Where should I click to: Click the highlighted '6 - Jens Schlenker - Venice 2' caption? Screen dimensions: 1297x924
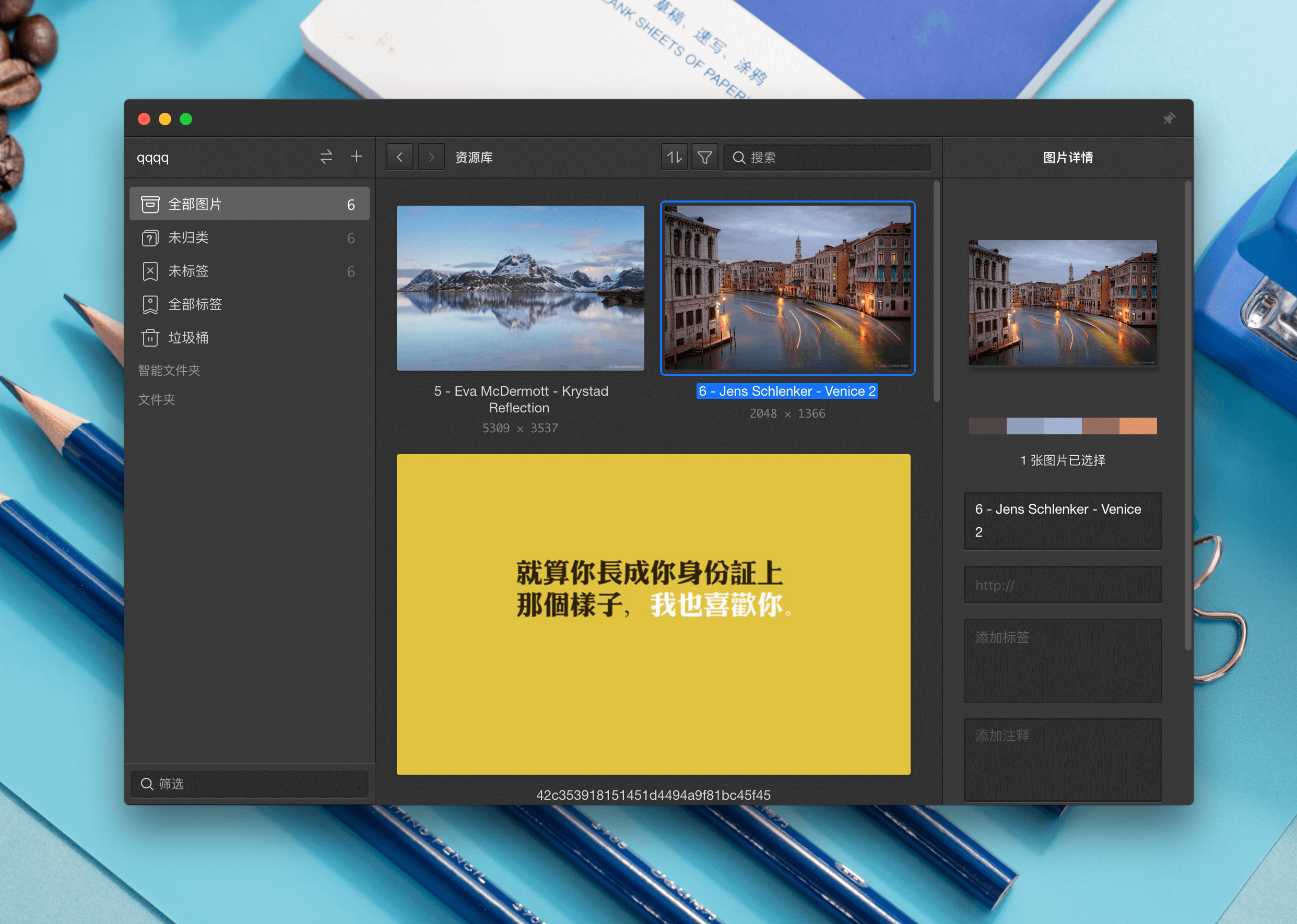tap(787, 391)
